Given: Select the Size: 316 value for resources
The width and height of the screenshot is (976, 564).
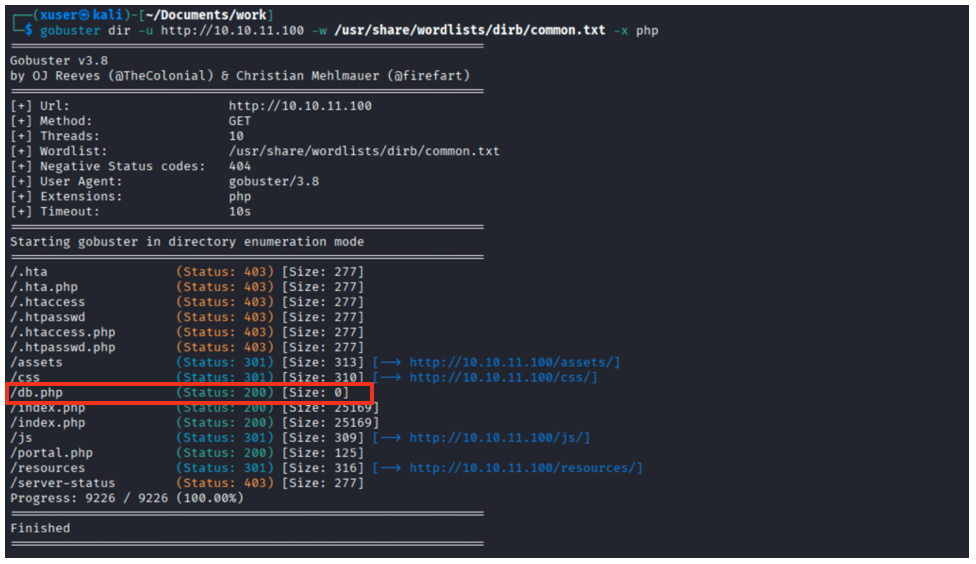Looking at the screenshot, I should coord(322,468).
